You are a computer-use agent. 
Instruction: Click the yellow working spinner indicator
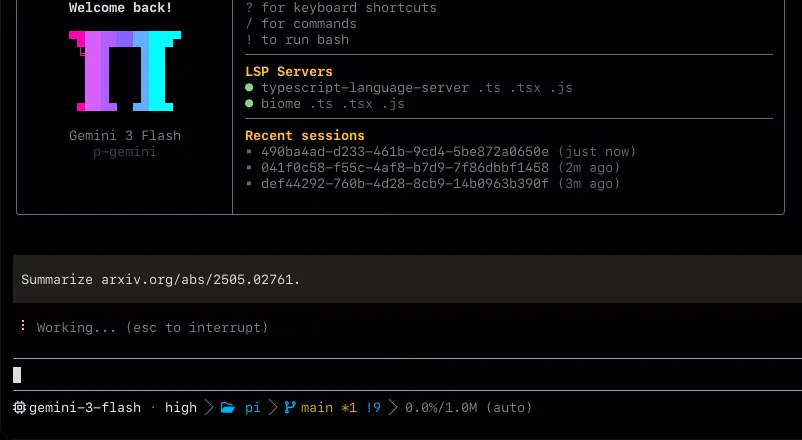23,326
